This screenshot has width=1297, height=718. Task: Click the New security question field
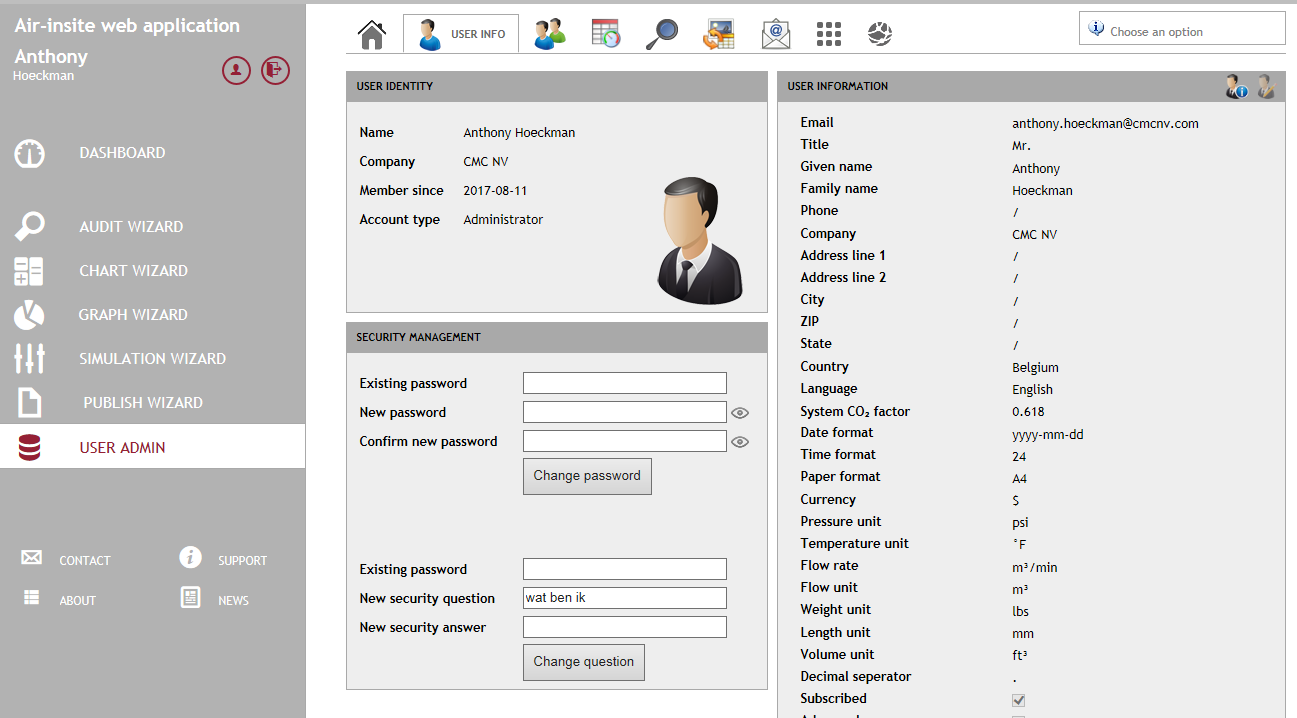[x=625, y=598]
